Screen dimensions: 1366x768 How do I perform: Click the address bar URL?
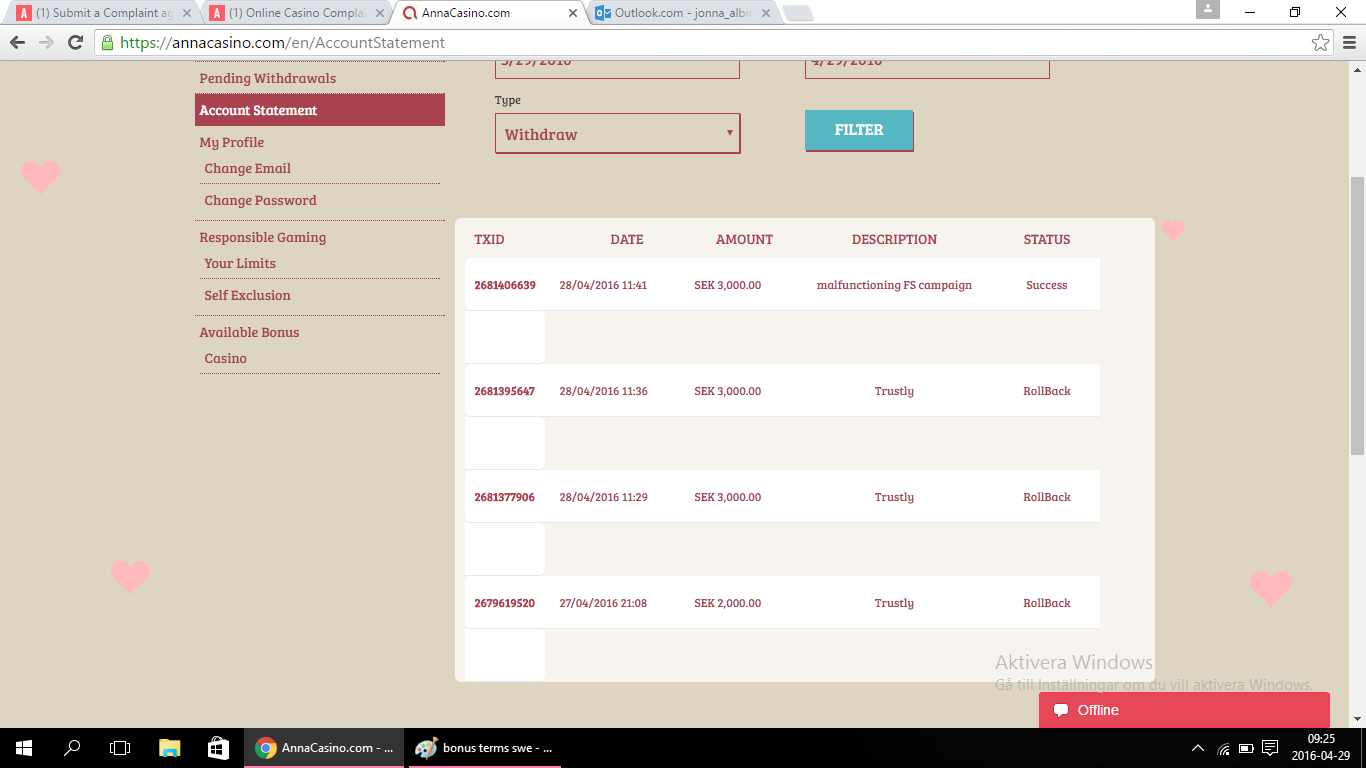click(283, 42)
